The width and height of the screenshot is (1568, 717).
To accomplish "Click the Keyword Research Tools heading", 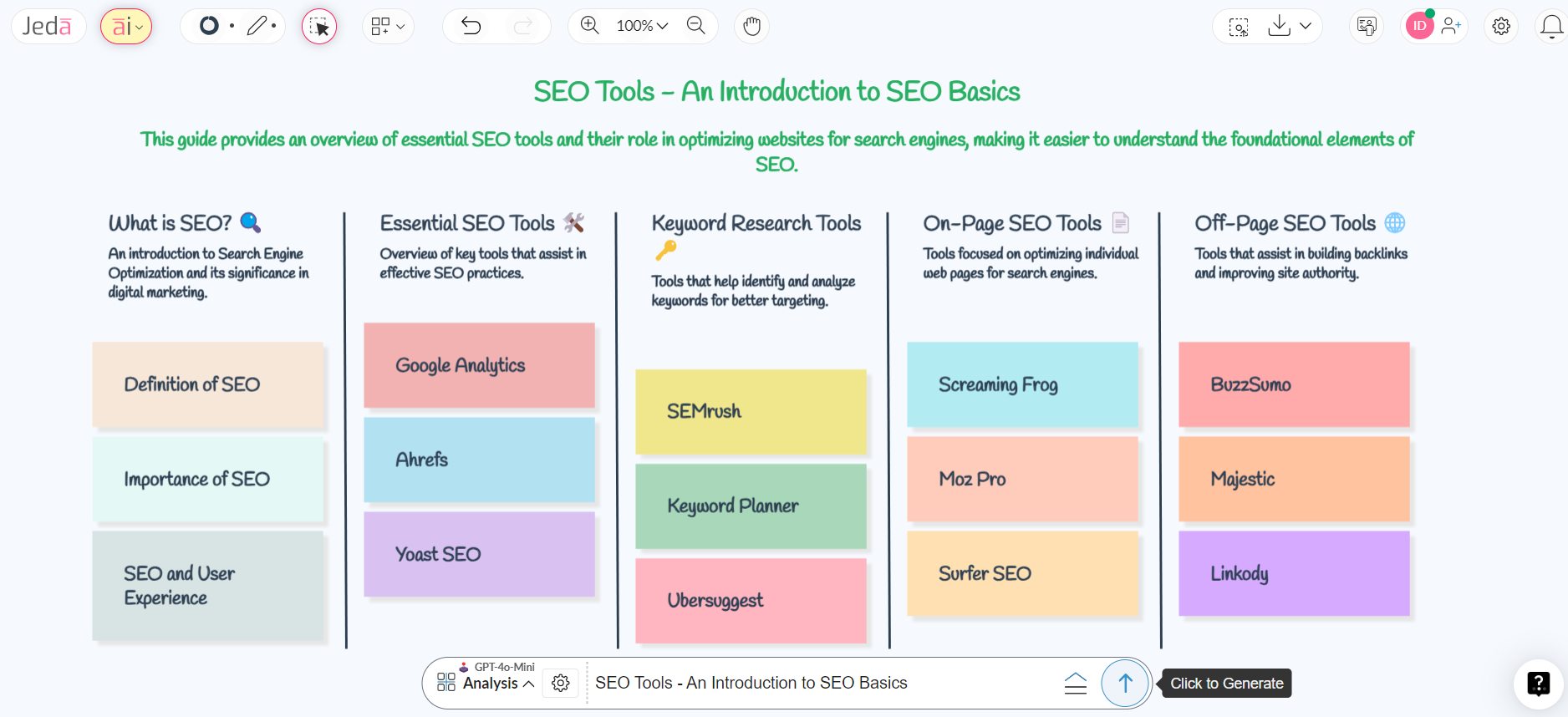I will [x=756, y=223].
